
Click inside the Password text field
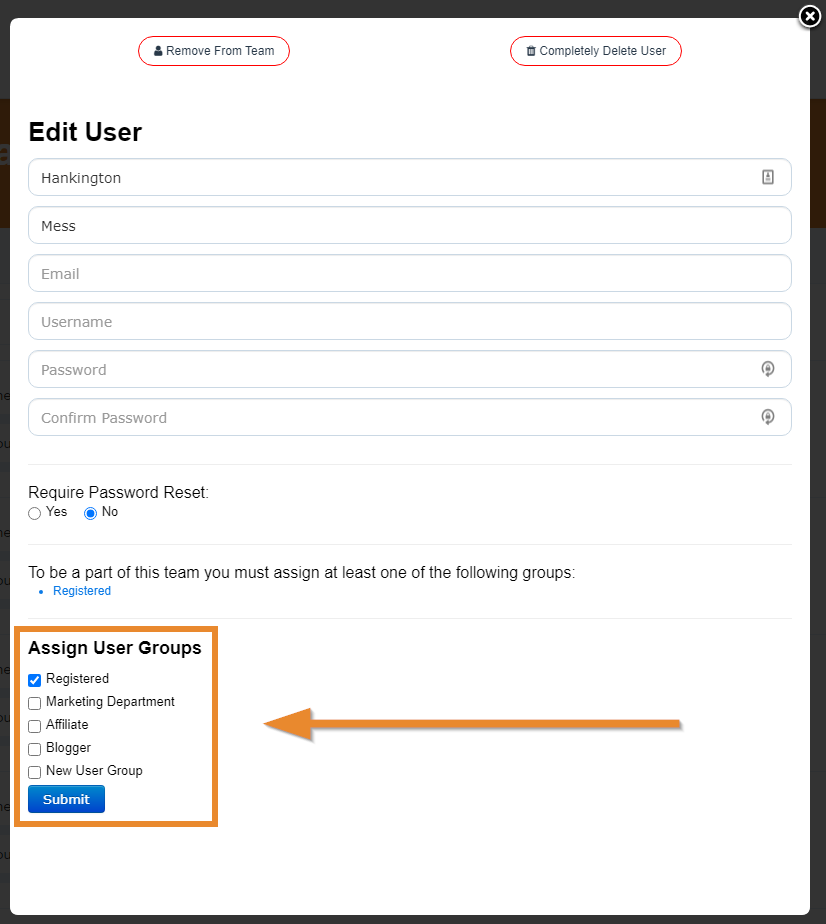coord(390,370)
